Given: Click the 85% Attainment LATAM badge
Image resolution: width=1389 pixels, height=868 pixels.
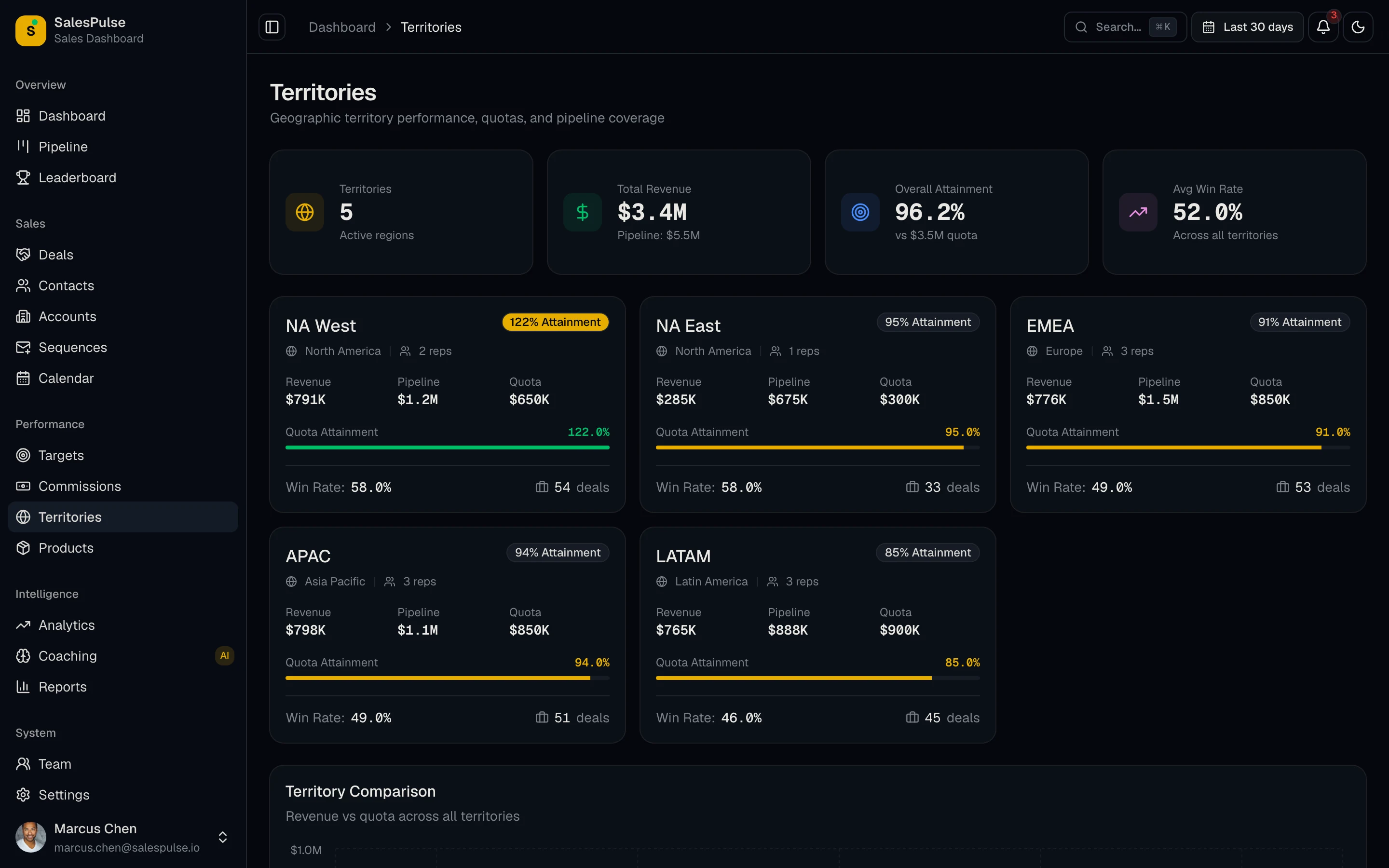Looking at the screenshot, I should (927, 553).
